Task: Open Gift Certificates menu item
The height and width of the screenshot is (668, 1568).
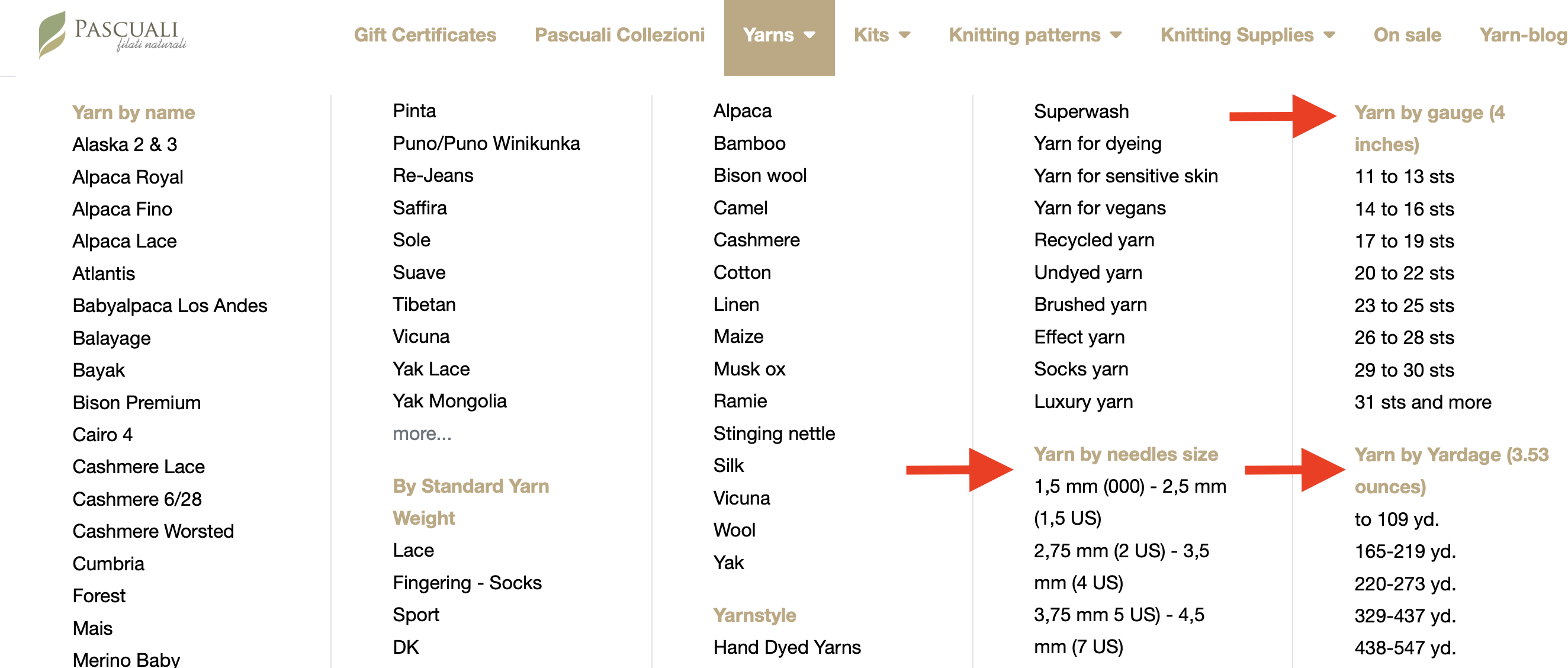Action: [425, 35]
